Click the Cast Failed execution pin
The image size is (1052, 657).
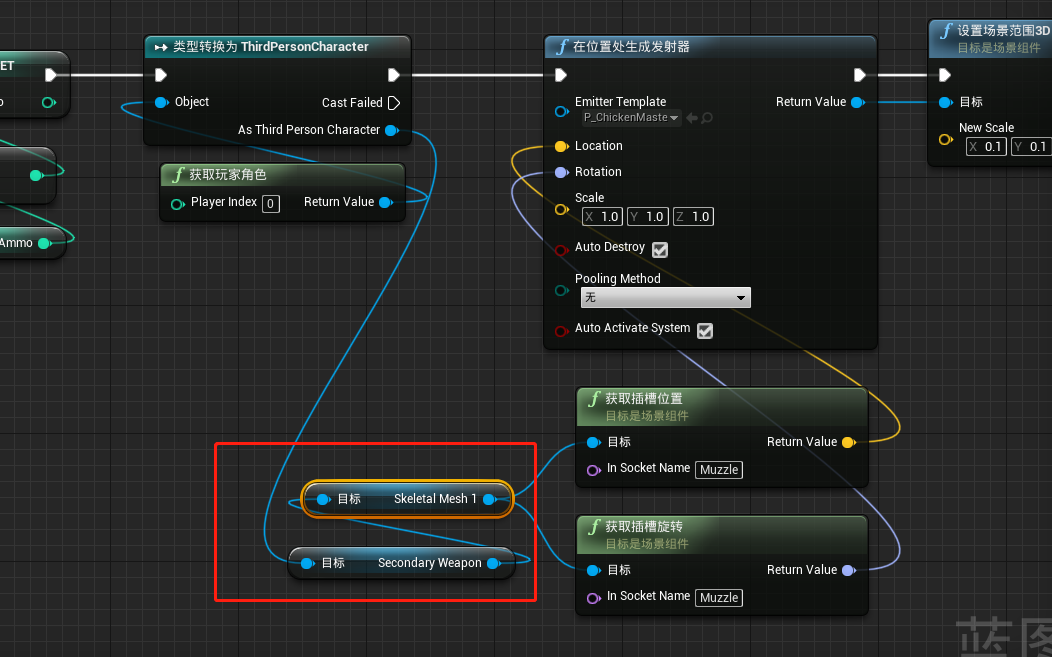pyautogui.click(x=394, y=103)
